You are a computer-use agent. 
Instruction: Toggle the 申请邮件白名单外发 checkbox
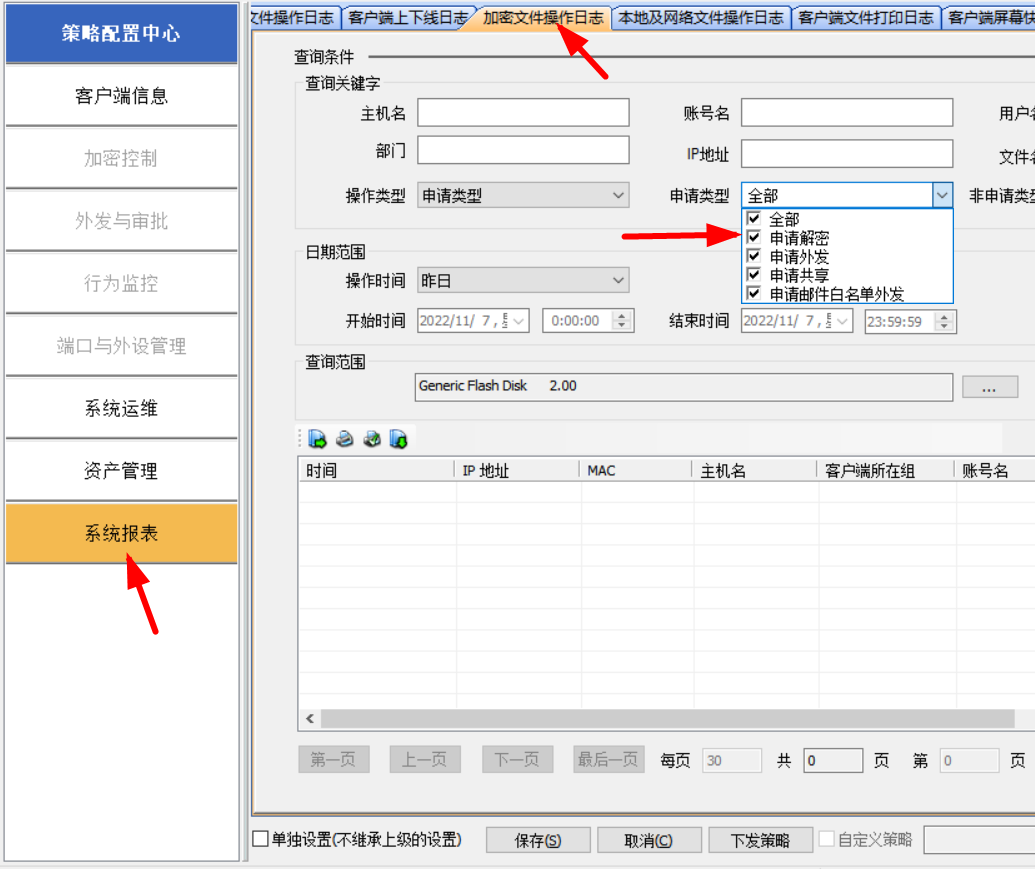754,294
